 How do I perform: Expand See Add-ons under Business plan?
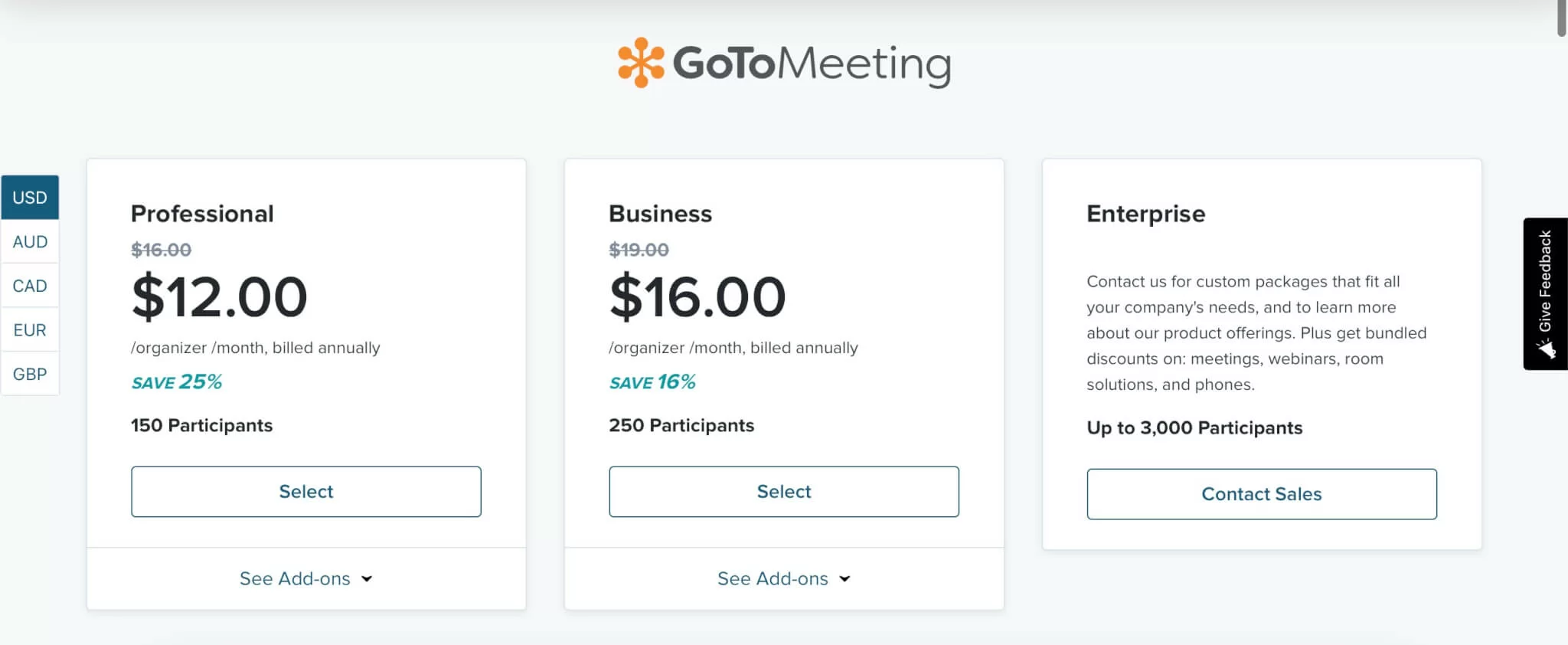pyautogui.click(x=773, y=579)
